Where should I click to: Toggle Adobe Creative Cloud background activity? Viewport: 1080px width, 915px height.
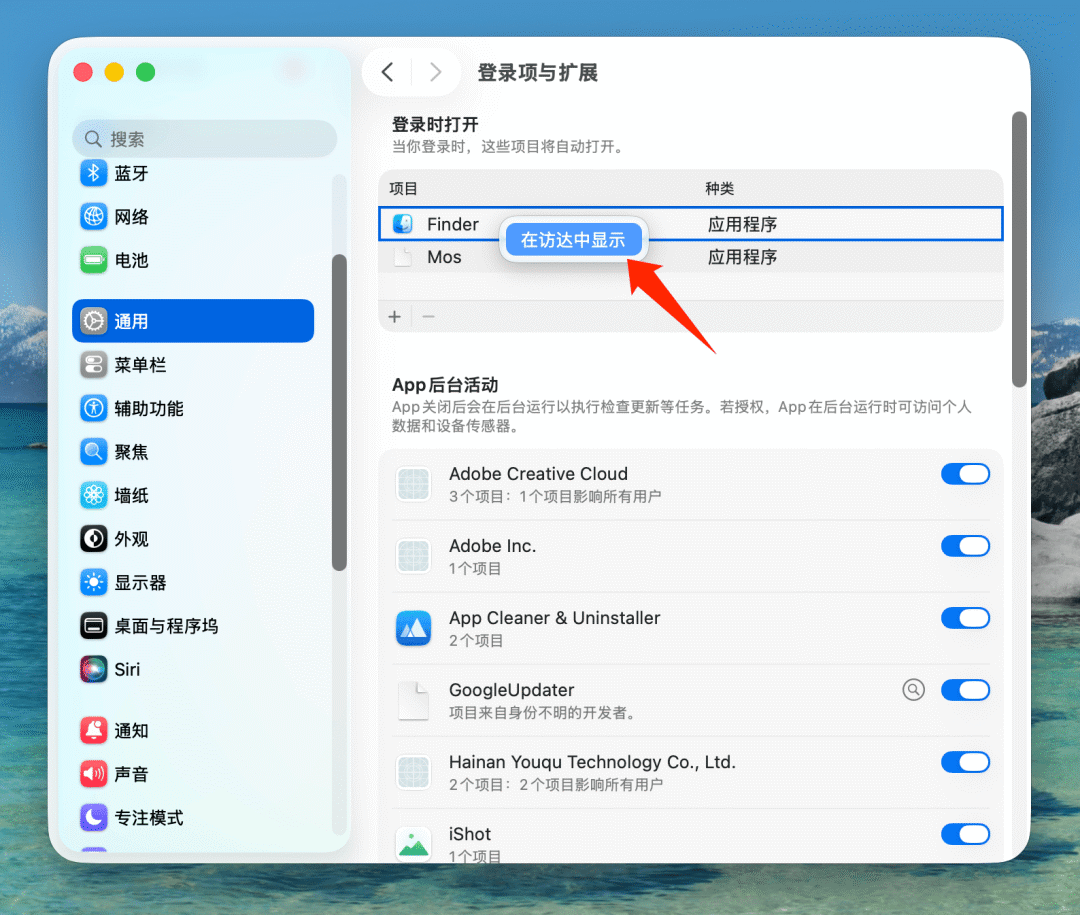(965, 474)
